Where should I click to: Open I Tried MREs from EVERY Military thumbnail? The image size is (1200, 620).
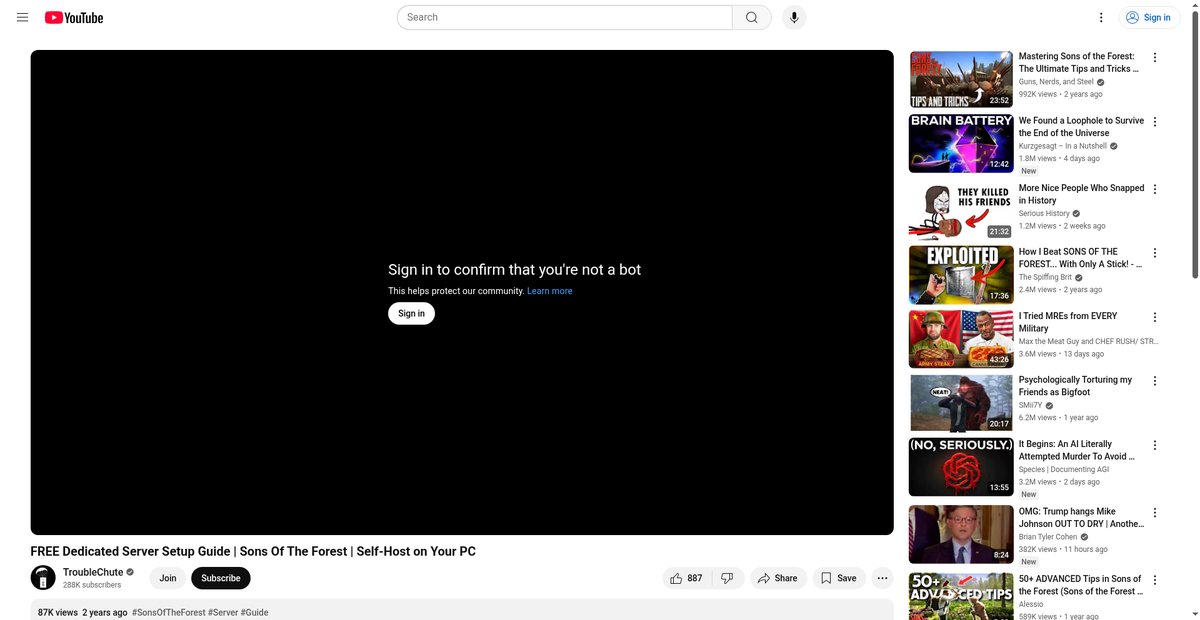pyautogui.click(x=961, y=339)
